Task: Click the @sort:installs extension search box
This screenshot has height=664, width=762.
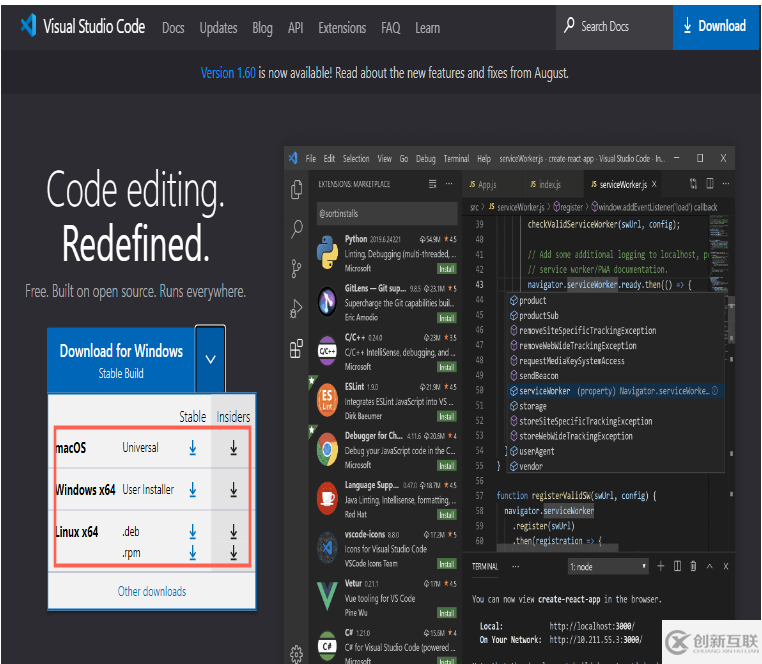Action: [x=387, y=213]
